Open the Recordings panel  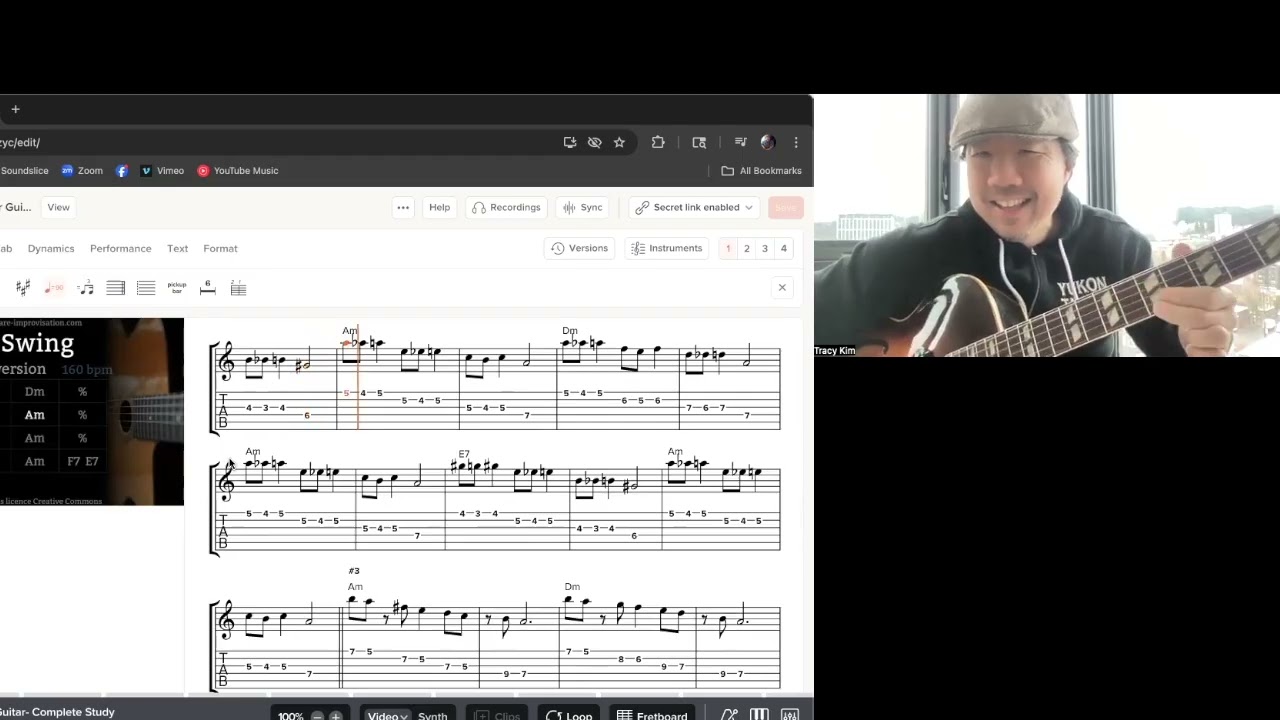[506, 207]
